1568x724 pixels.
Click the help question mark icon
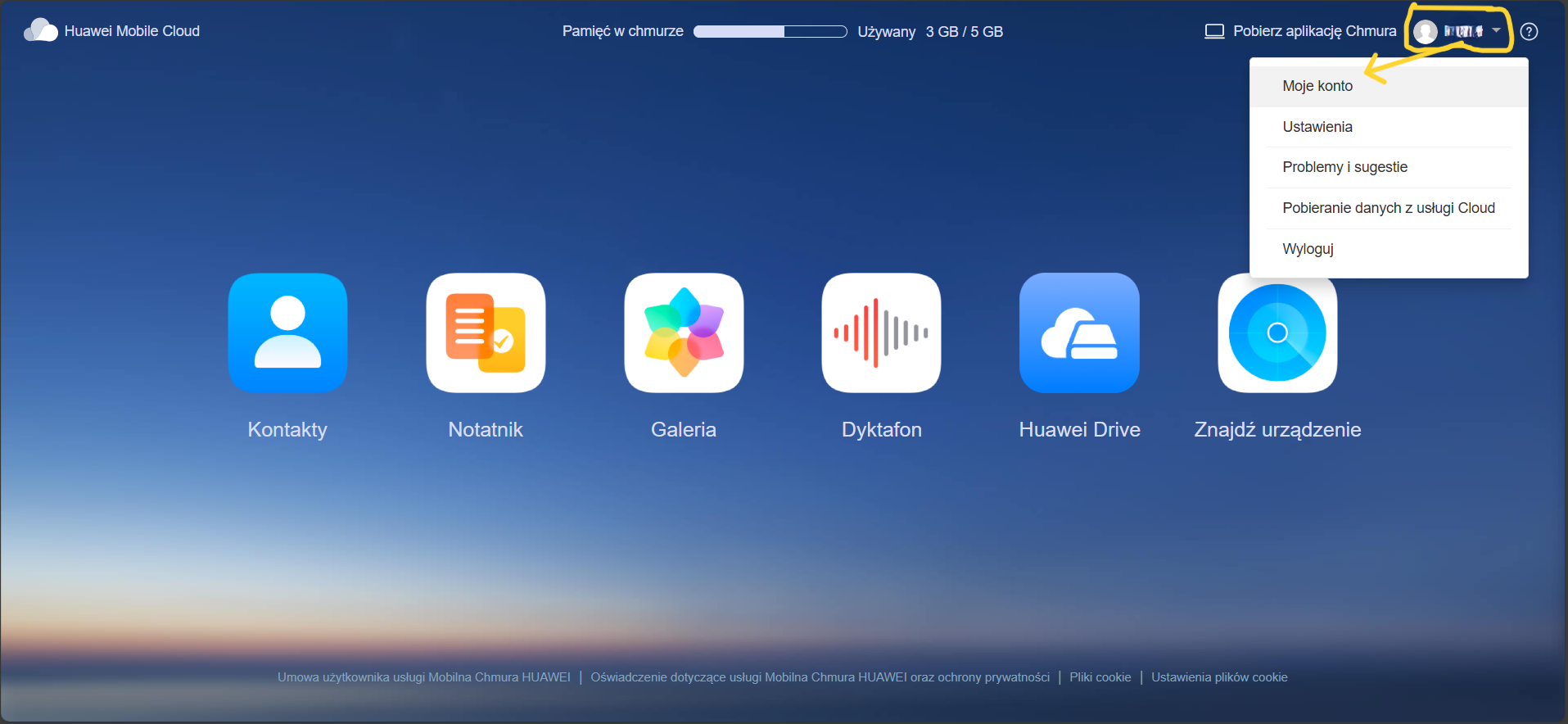(x=1529, y=31)
